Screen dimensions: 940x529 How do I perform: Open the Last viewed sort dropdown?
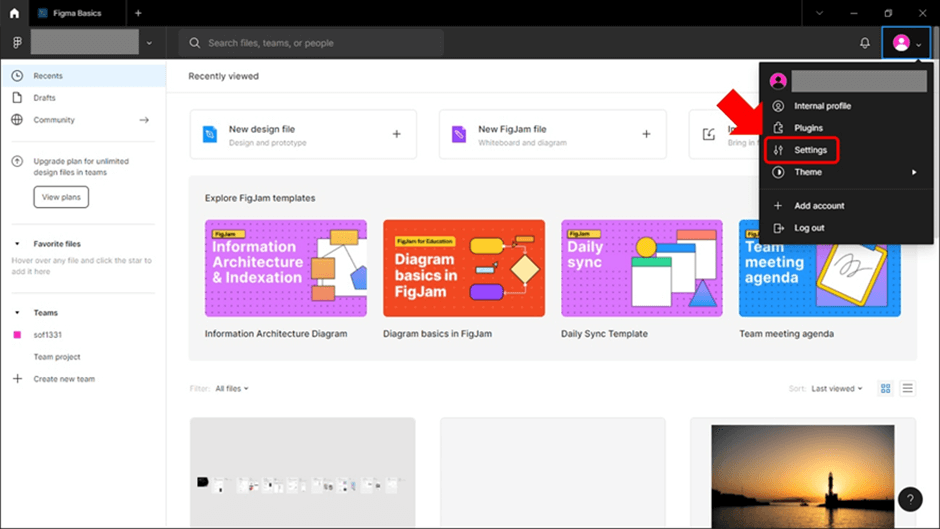[837, 389]
